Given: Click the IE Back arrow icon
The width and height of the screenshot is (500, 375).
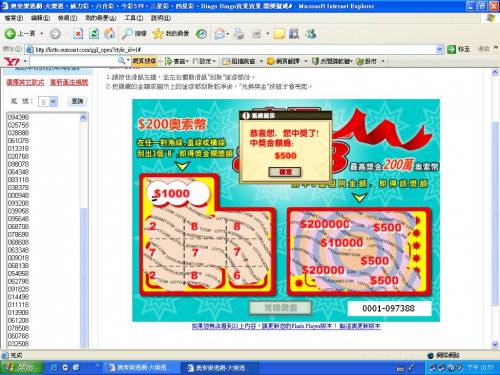Looking at the screenshot, I should (x=10, y=33).
